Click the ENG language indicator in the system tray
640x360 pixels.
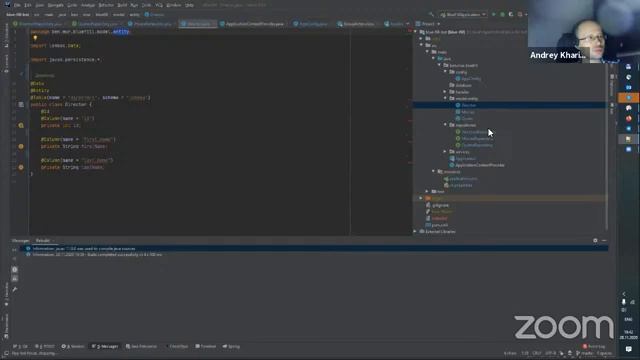(x=628, y=319)
